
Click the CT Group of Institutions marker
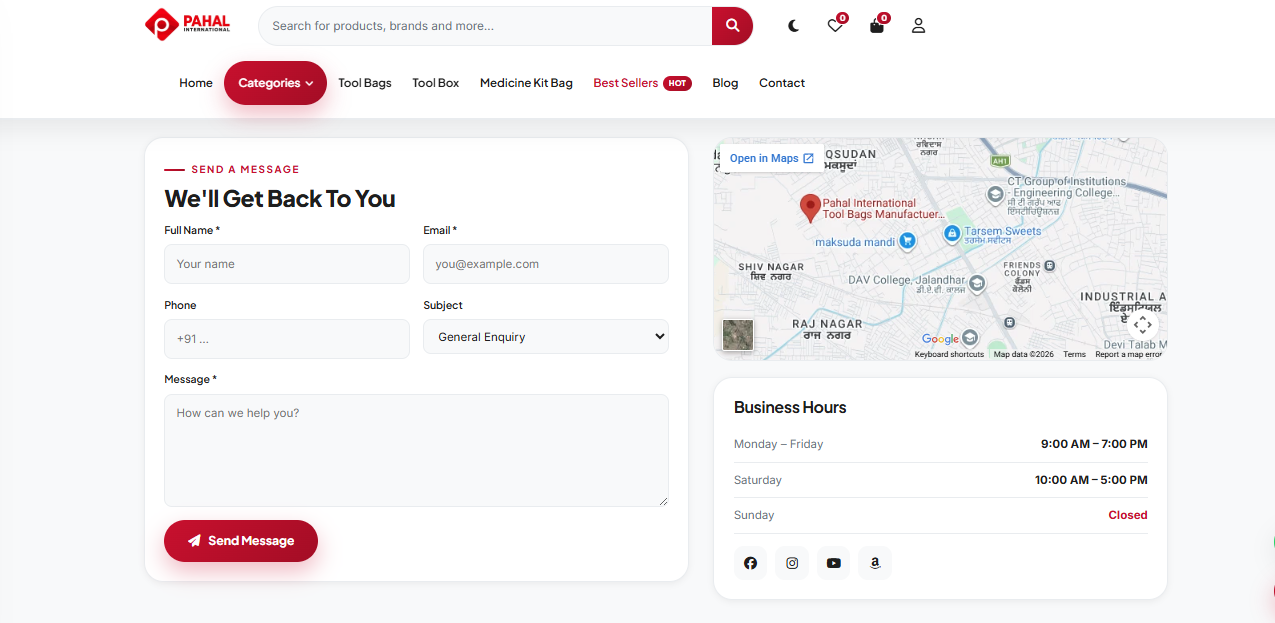(995, 194)
